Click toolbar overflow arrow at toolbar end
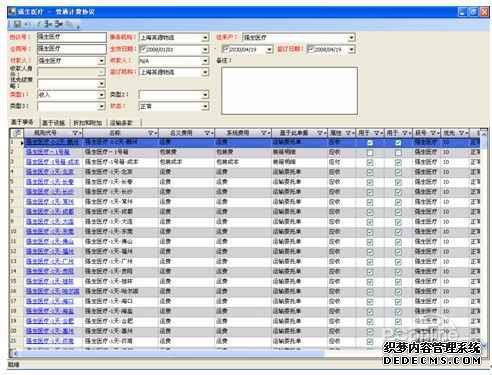This screenshot has width=492, height=375. (78, 26)
